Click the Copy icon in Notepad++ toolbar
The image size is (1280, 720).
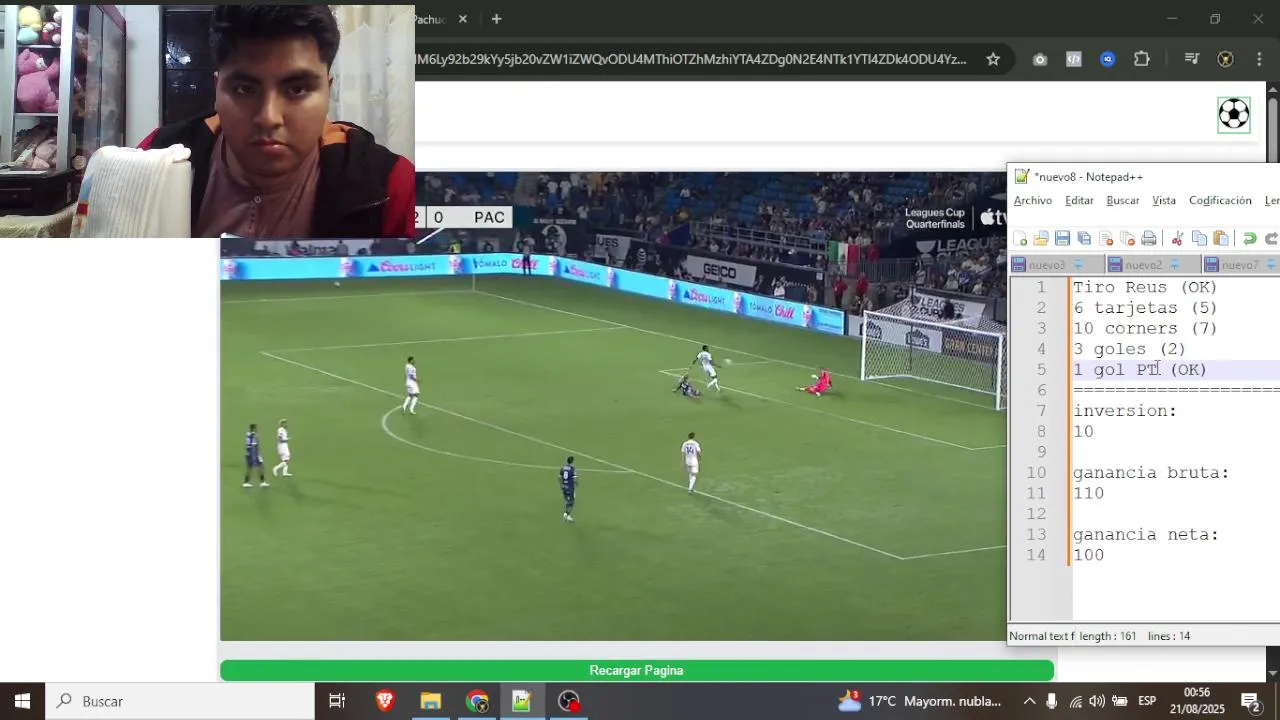(x=1199, y=238)
